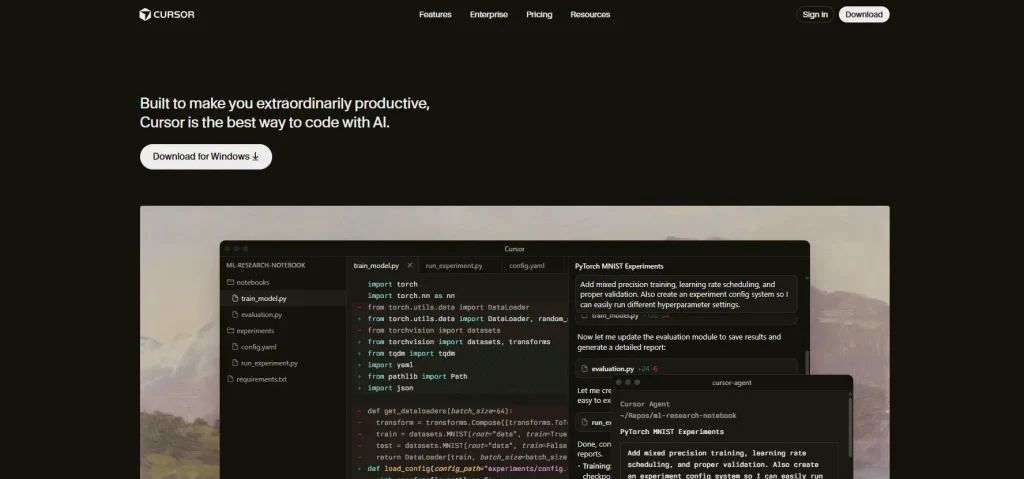Click the download arrow icon beside Windows

pyautogui.click(x=255, y=157)
